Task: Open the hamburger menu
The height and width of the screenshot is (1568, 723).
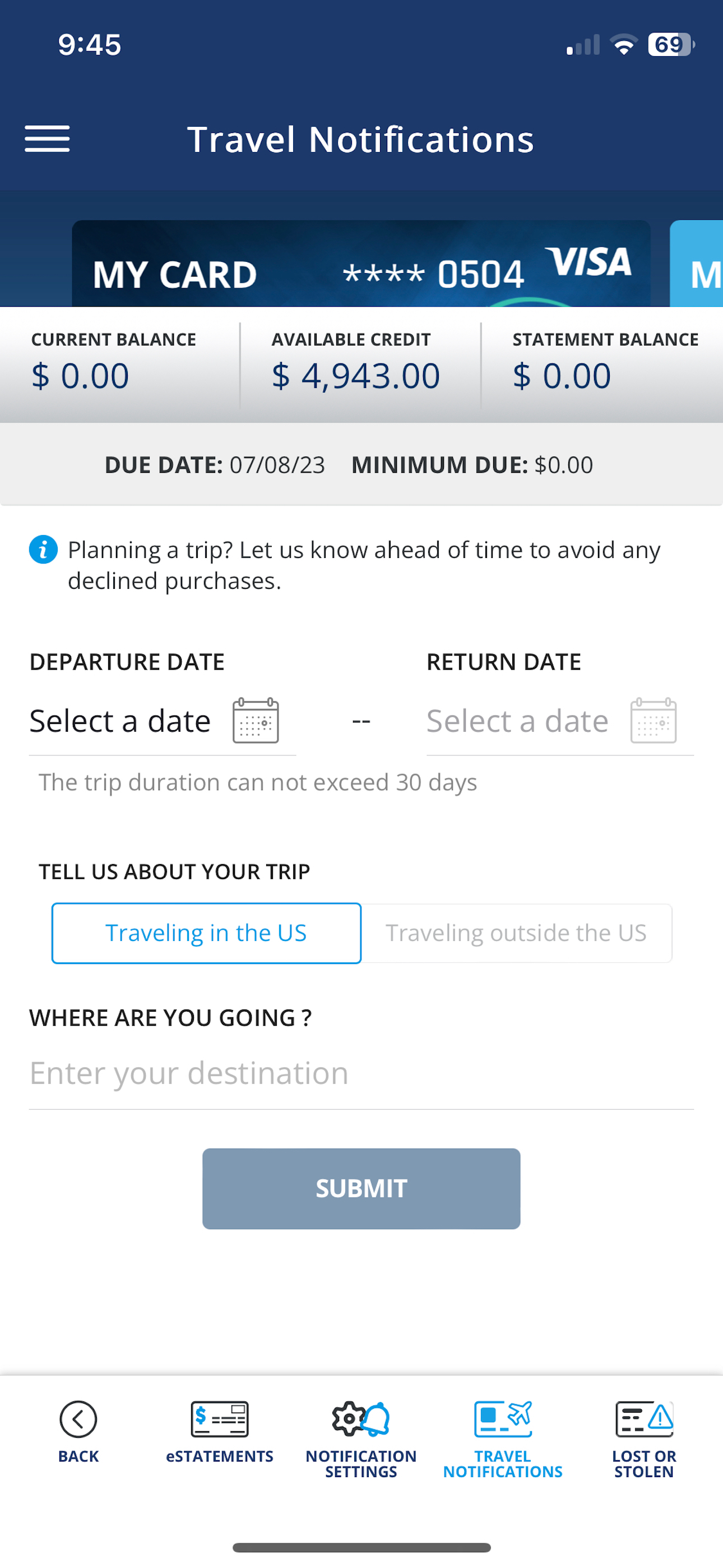Action: (x=47, y=139)
